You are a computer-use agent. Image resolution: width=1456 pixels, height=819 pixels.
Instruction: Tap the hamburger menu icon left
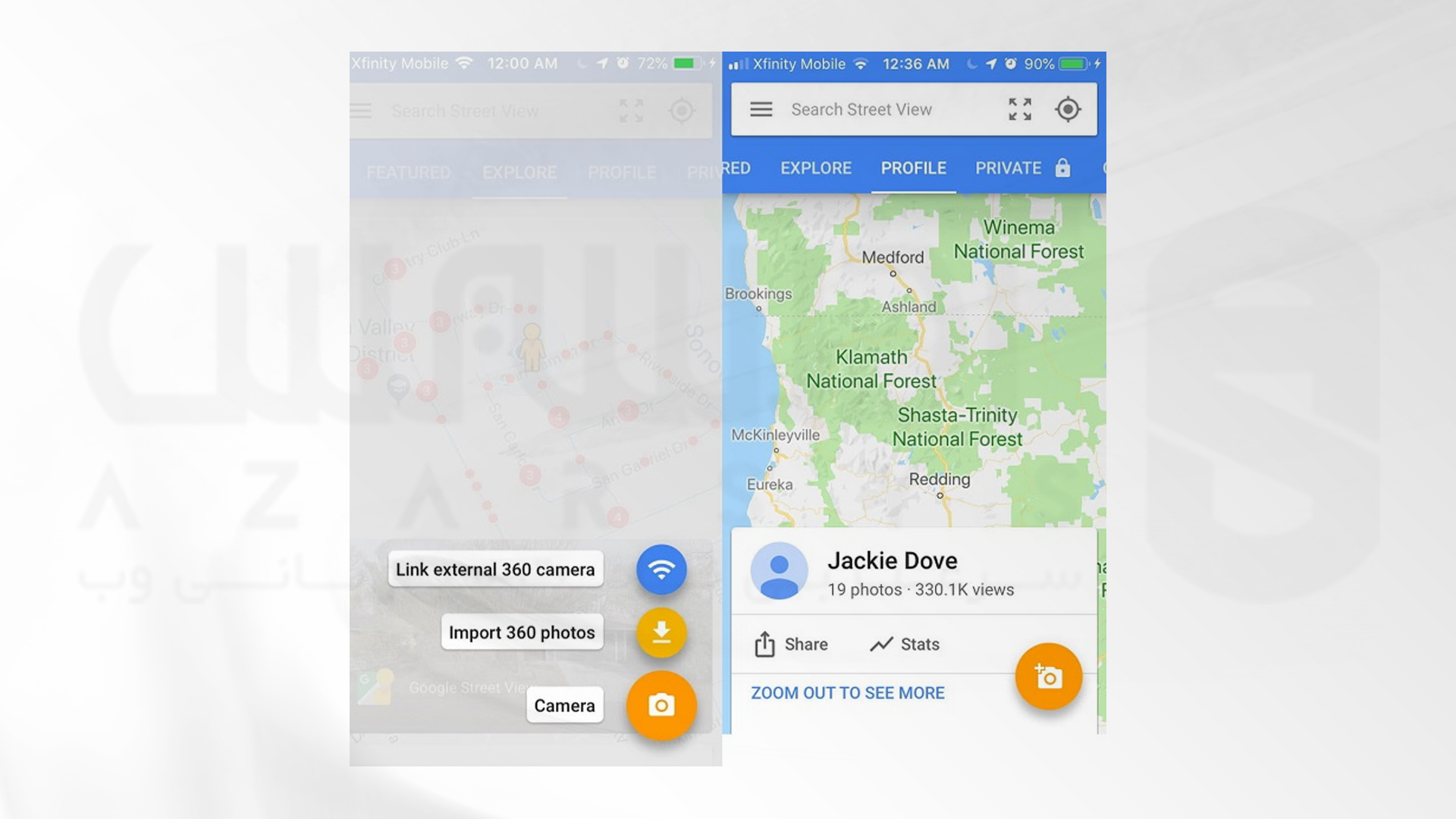[x=362, y=110]
